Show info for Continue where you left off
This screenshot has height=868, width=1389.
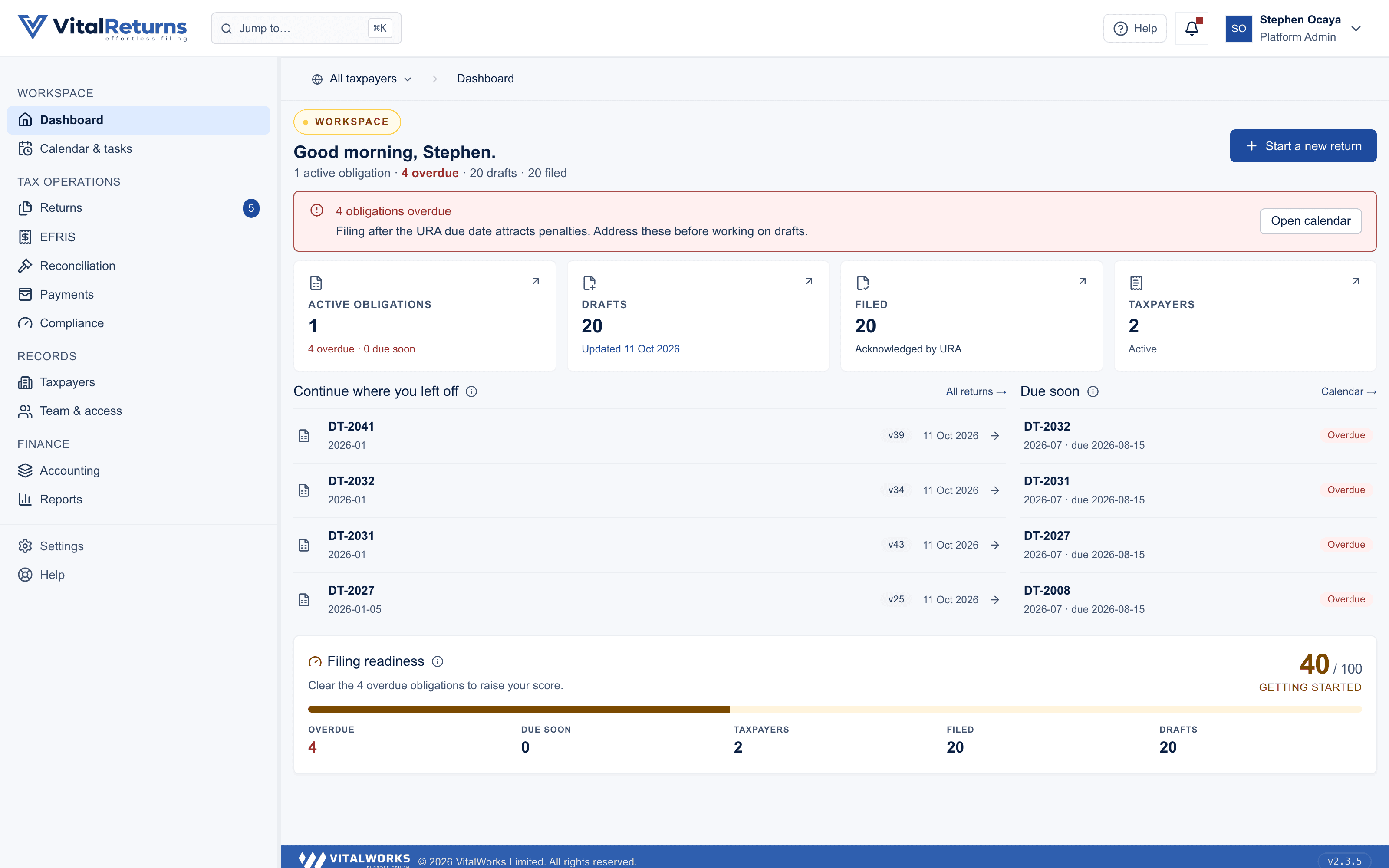tap(471, 391)
